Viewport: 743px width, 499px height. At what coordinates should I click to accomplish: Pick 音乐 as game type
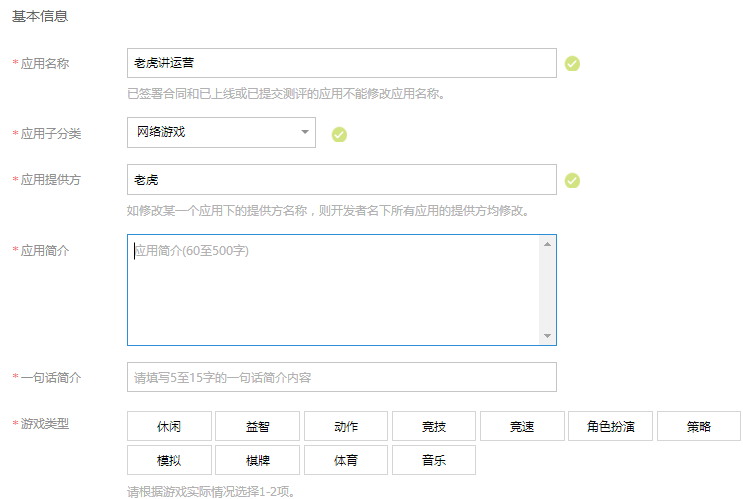click(x=434, y=460)
